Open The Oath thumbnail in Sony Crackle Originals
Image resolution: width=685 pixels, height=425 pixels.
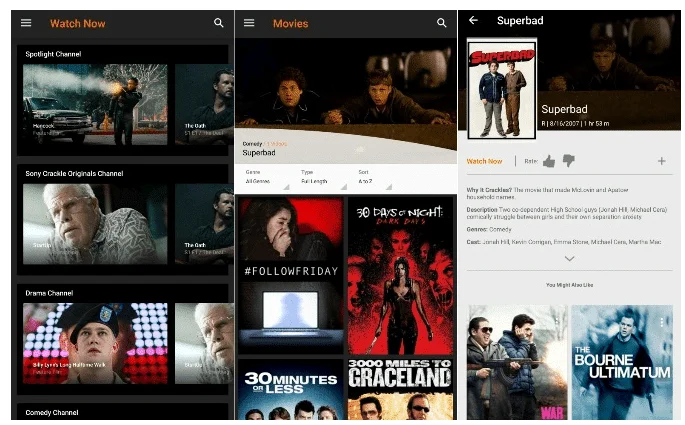(x=204, y=224)
